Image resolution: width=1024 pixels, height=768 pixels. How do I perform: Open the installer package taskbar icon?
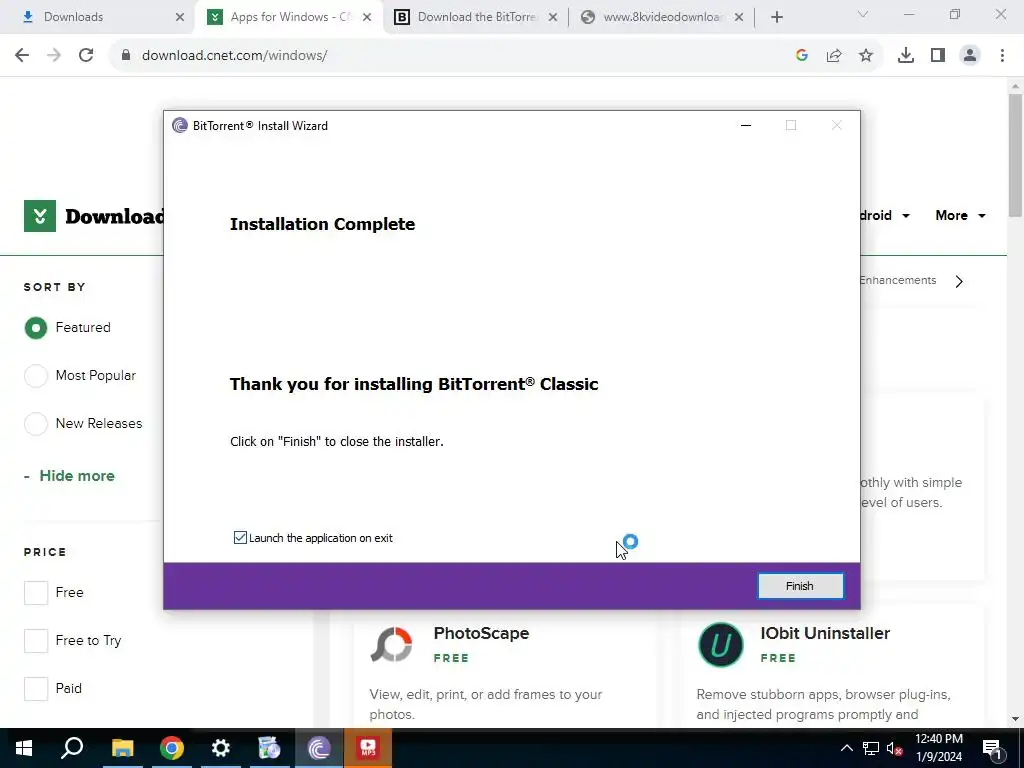269,748
